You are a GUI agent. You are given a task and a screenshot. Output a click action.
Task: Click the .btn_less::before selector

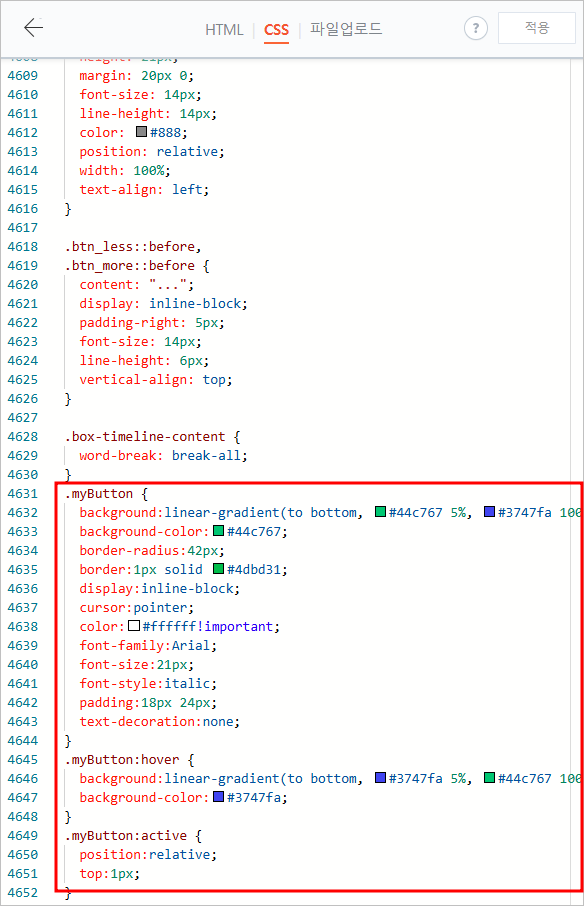coord(133,247)
